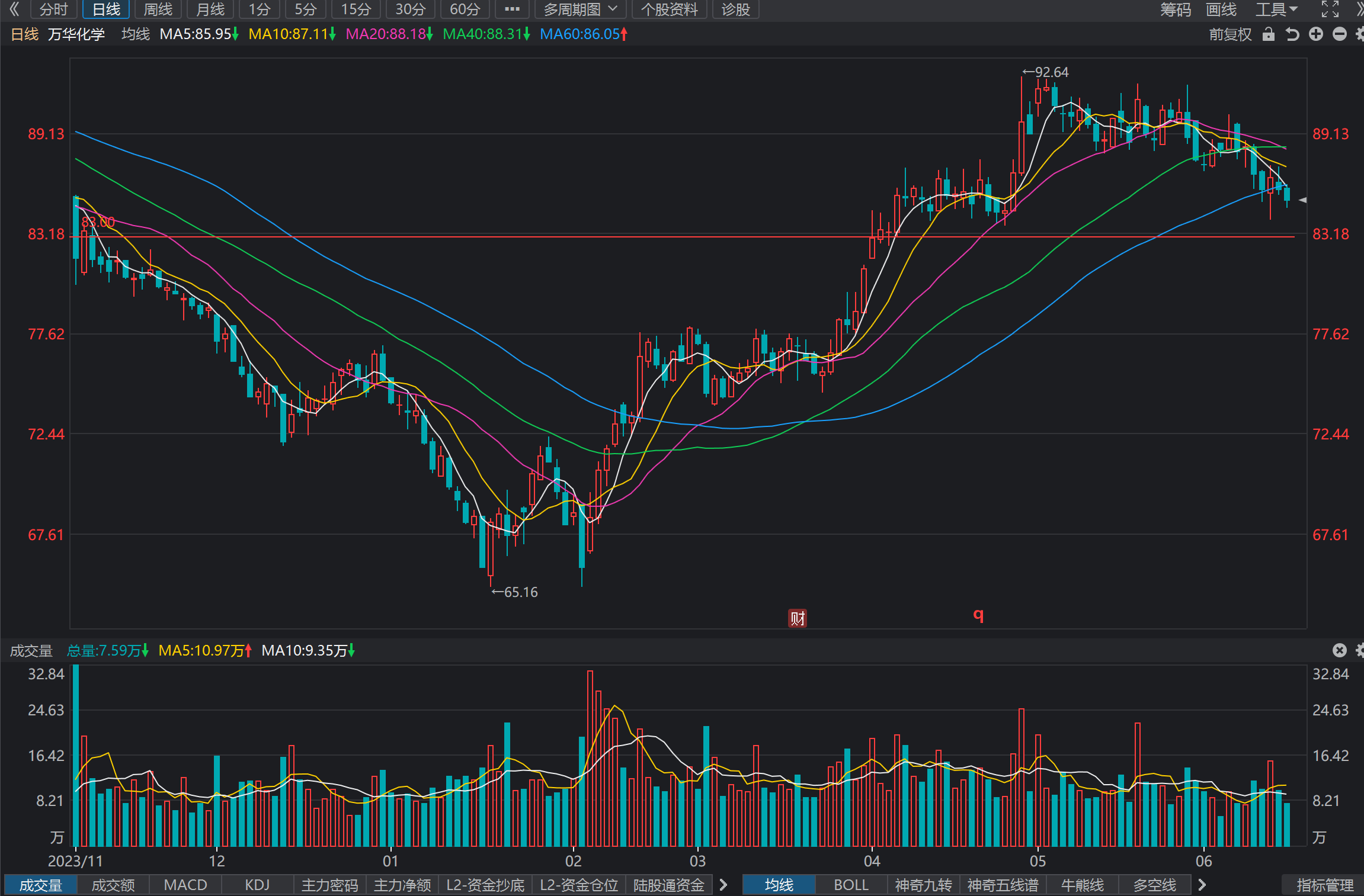
Task: Close the volume sub-panel with X icon
Action: tap(1339, 650)
